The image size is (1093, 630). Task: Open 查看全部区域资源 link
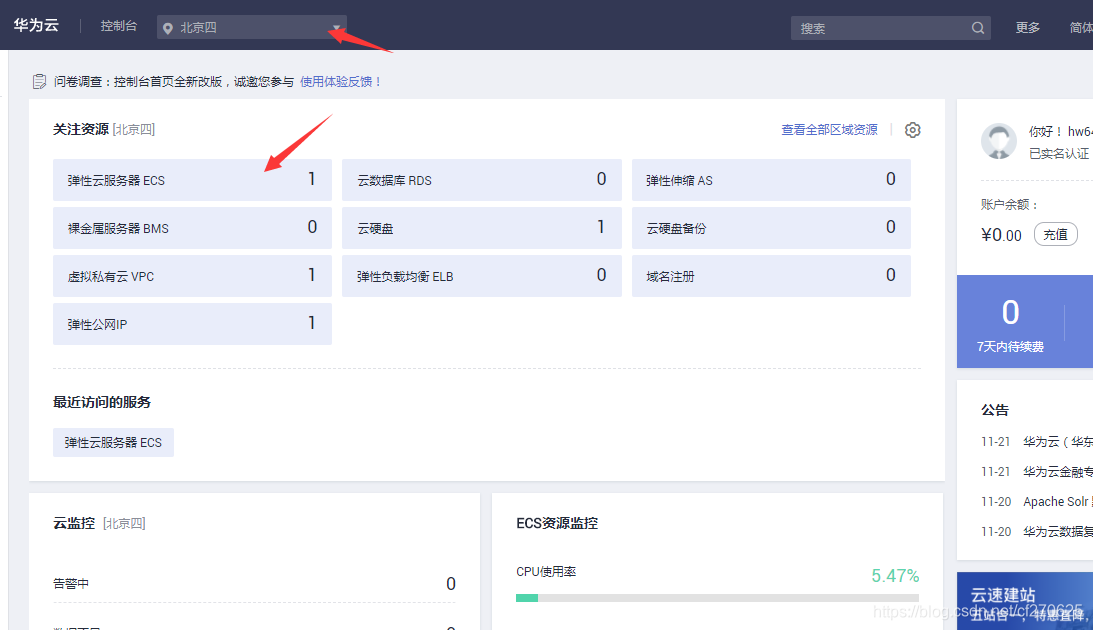pyautogui.click(x=830, y=130)
